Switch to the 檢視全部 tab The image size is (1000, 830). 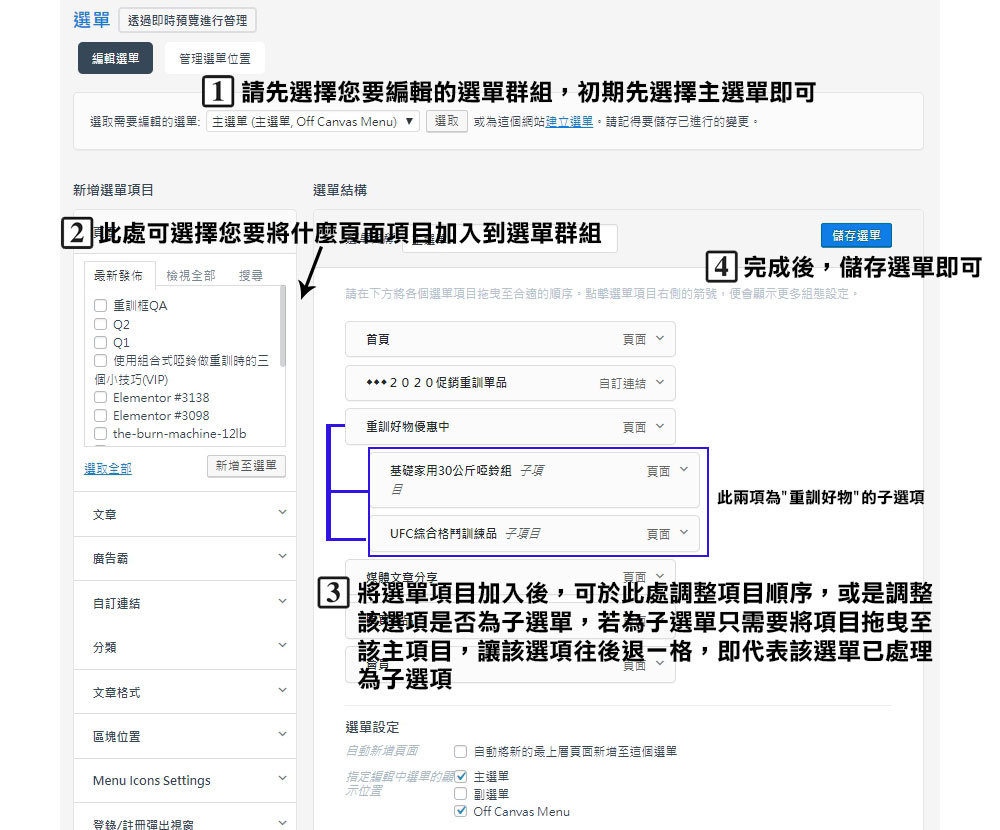tap(190, 276)
